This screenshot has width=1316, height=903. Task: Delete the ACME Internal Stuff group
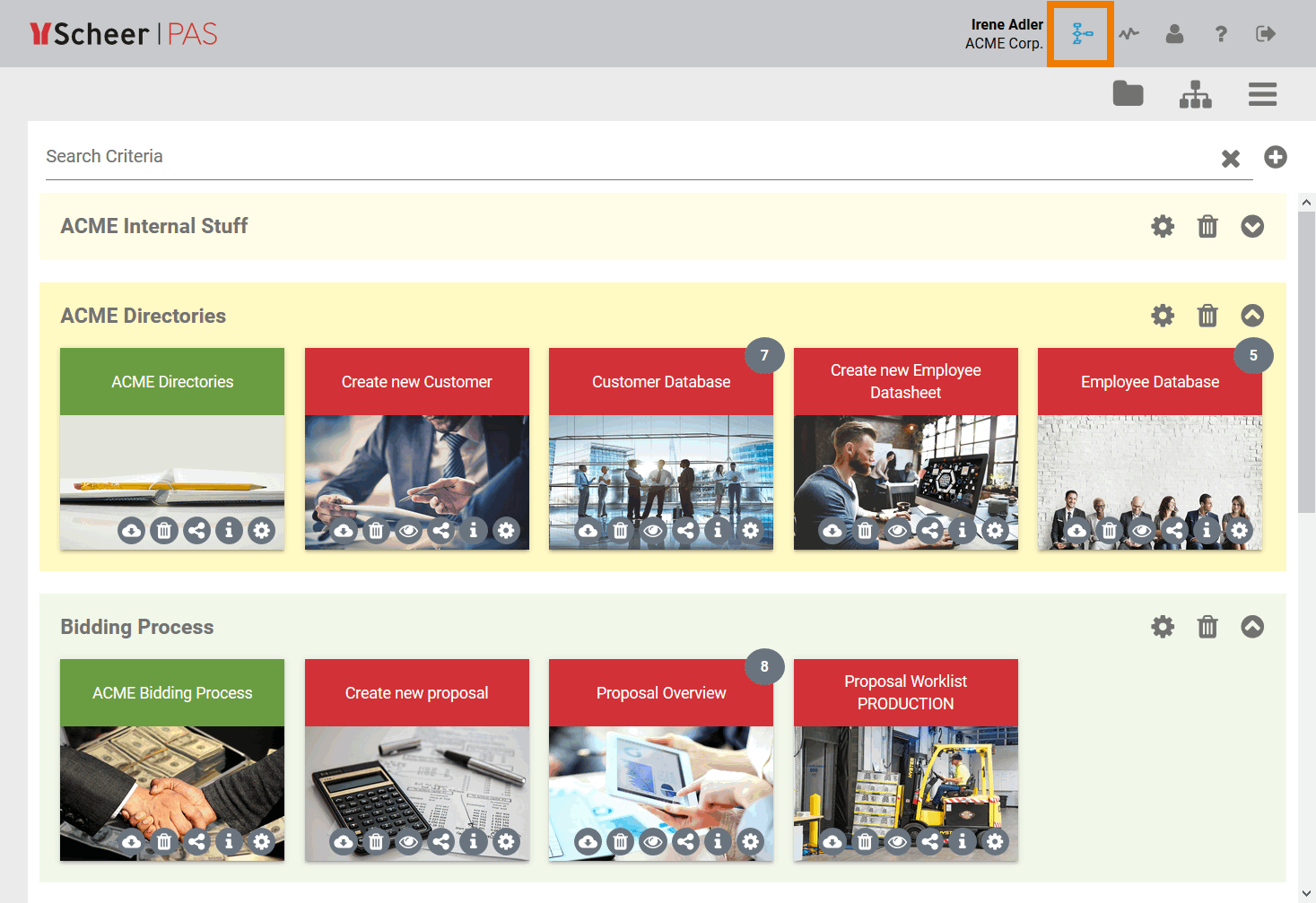1207,226
